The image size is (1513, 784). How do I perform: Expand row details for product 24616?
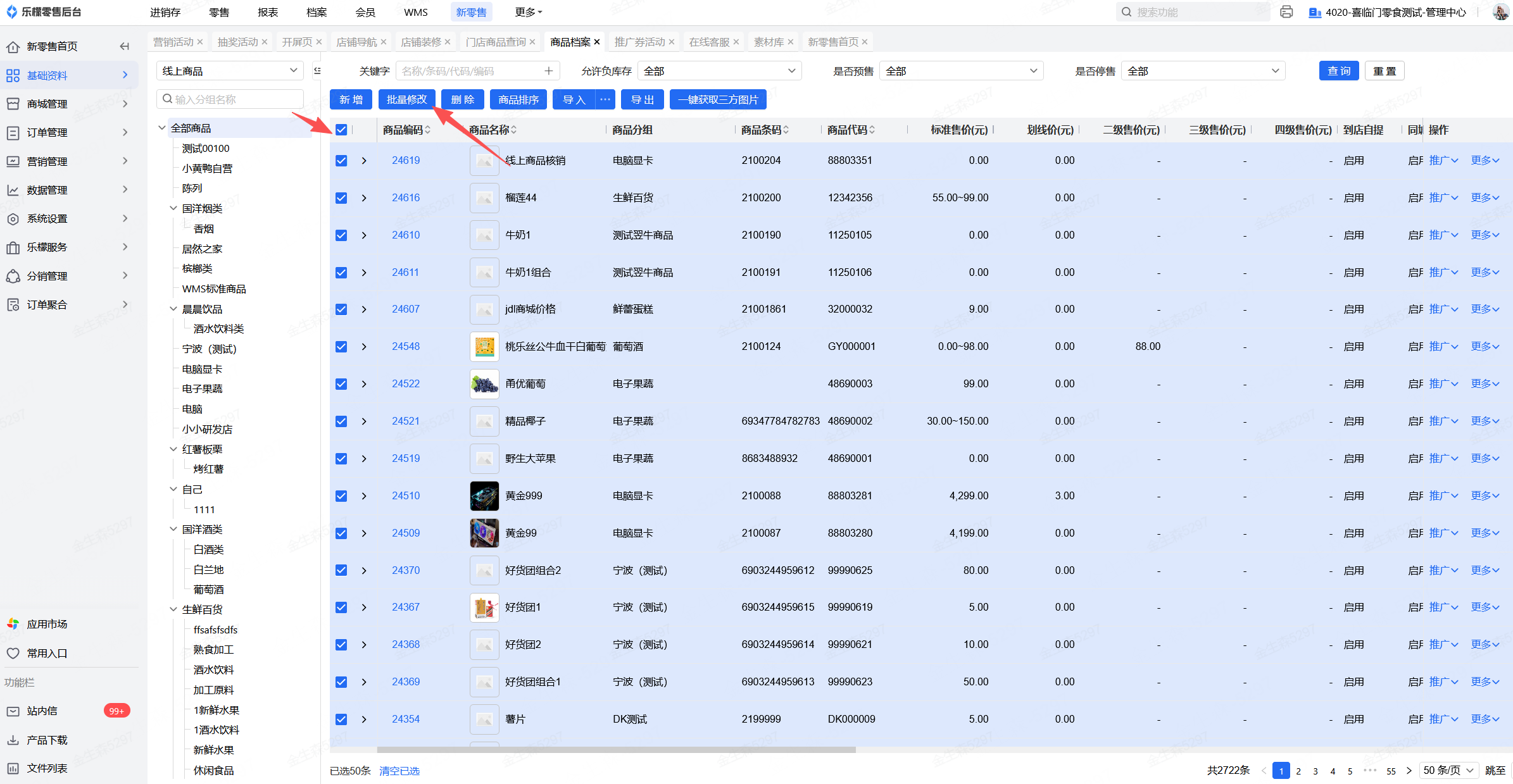(x=364, y=198)
